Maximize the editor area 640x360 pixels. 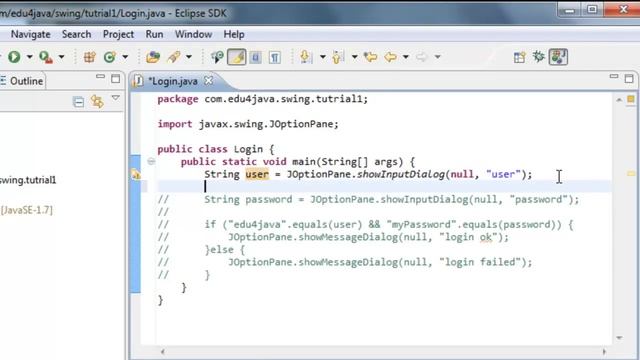[x=629, y=78]
